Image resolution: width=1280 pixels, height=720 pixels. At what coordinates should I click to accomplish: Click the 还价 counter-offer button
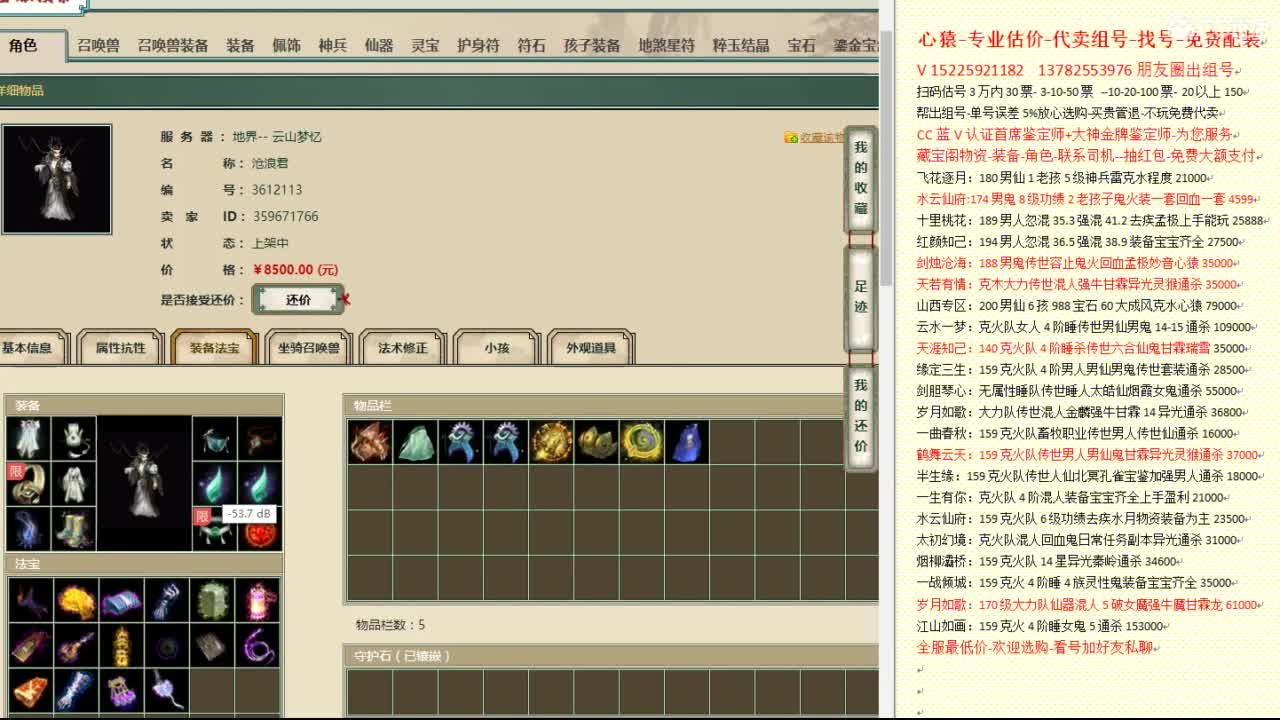click(297, 299)
